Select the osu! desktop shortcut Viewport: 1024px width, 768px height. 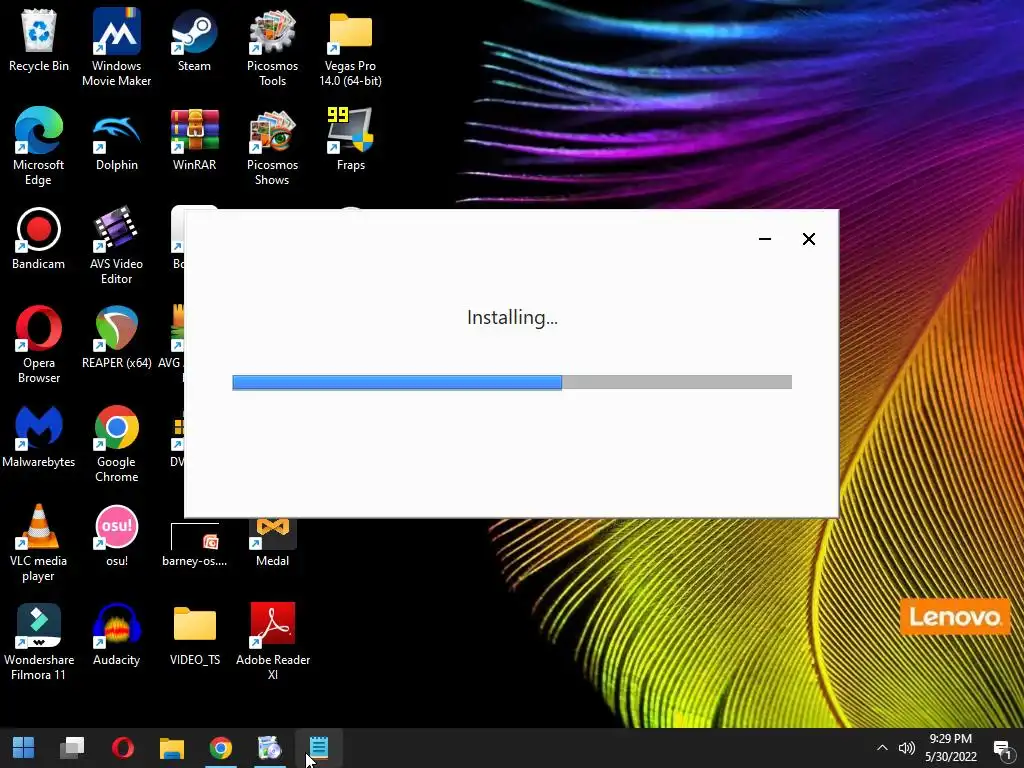[x=116, y=536]
